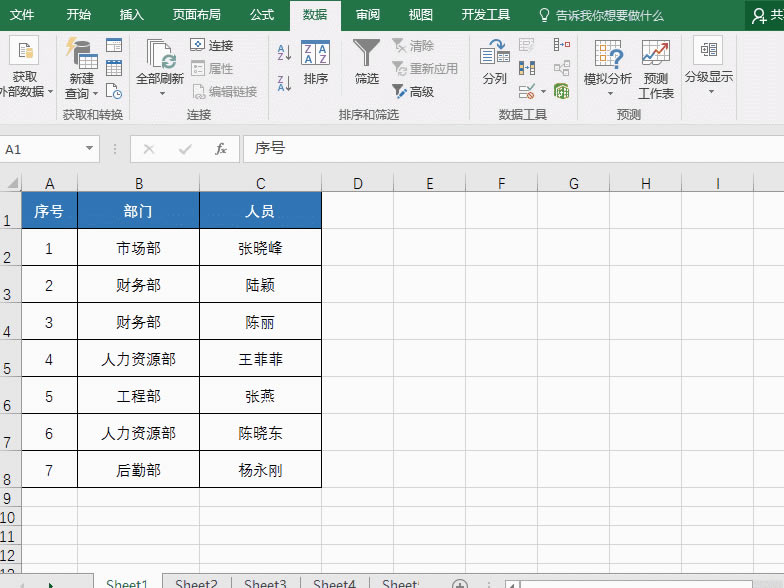Screen dimensions: 784x588
Task: Select the cell containing 人力资源部 in row 4
Action: point(138,359)
